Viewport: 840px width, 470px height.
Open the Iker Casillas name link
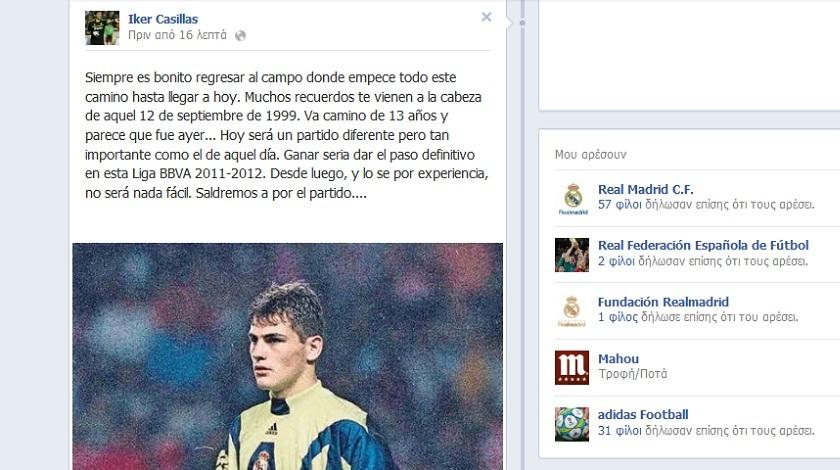(x=163, y=19)
